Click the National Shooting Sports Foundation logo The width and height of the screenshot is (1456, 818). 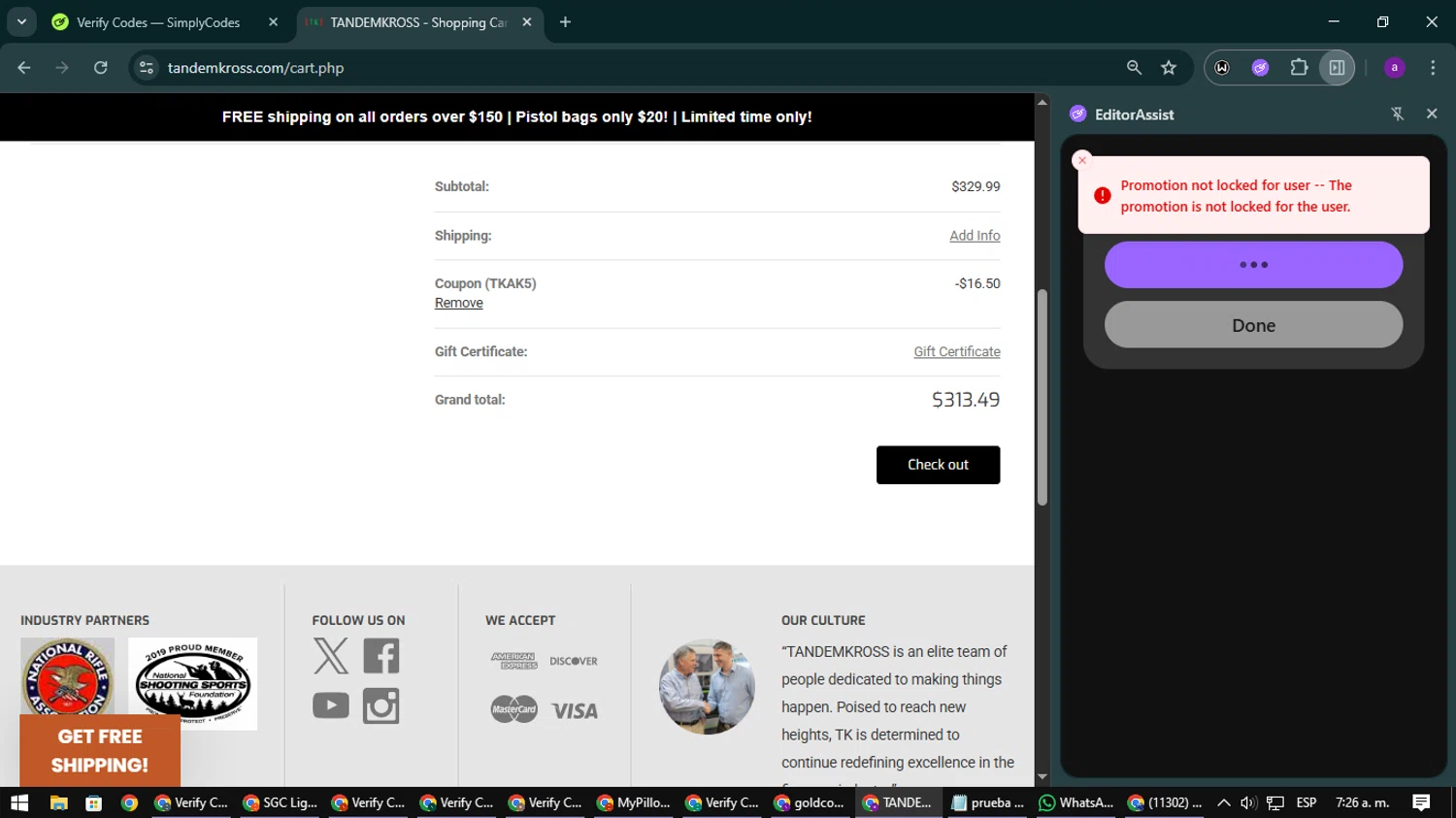click(x=192, y=683)
